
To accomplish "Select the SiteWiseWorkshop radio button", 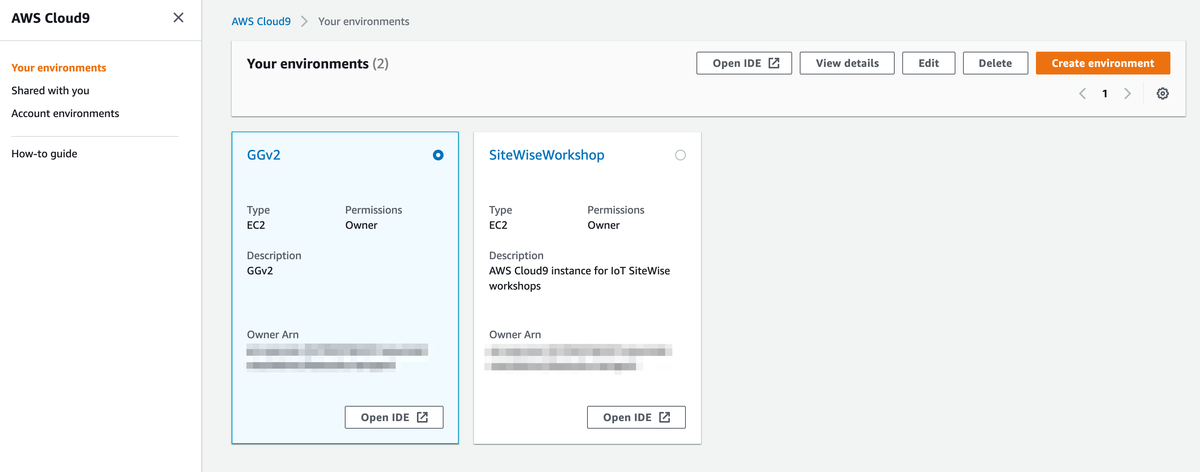I will tap(681, 155).
